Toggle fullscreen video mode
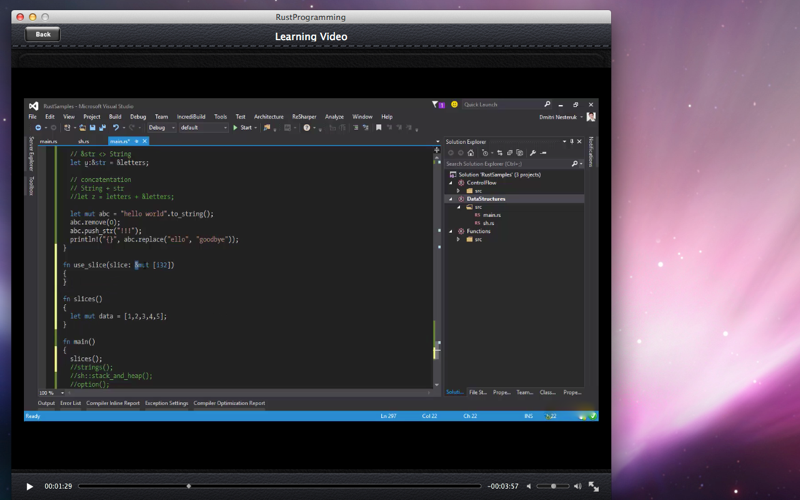Screen dimensions: 800x500 593,486
